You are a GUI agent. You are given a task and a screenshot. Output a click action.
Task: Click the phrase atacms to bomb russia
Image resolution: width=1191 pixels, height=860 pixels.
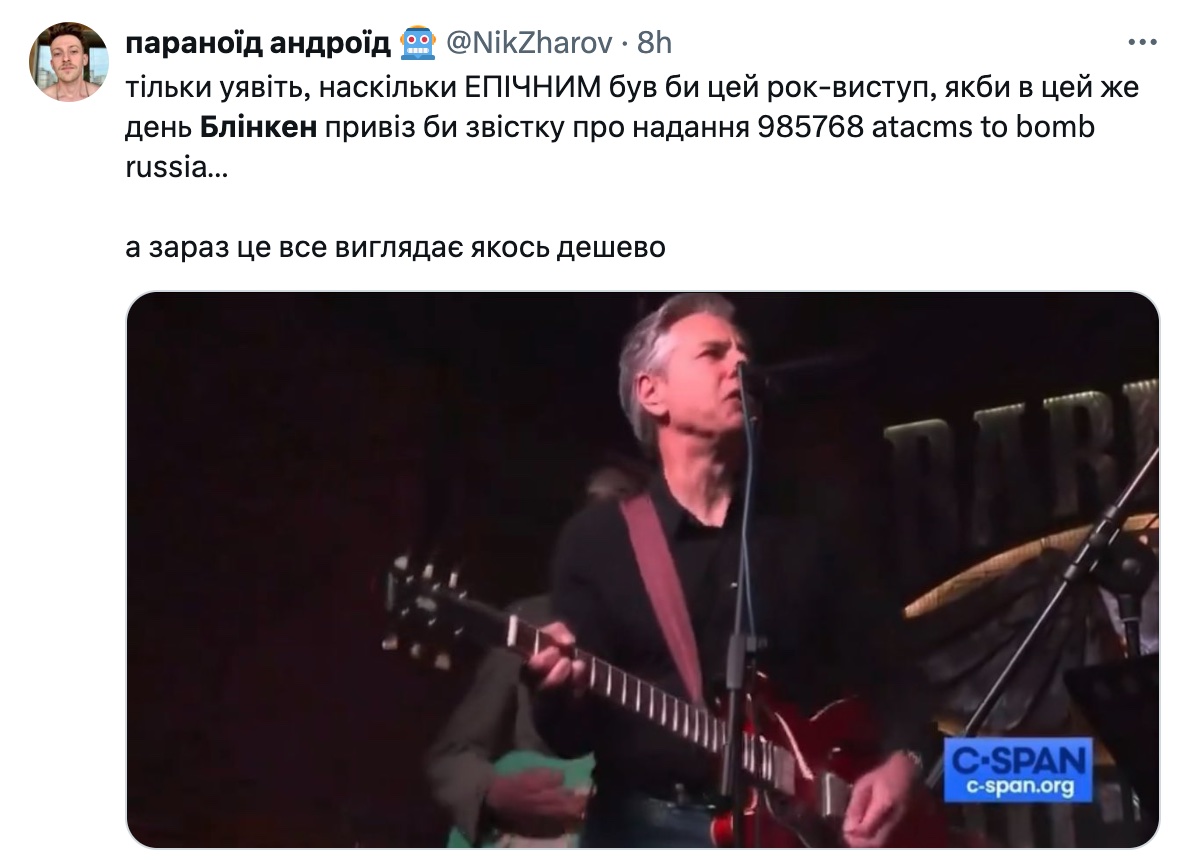(x=610, y=147)
